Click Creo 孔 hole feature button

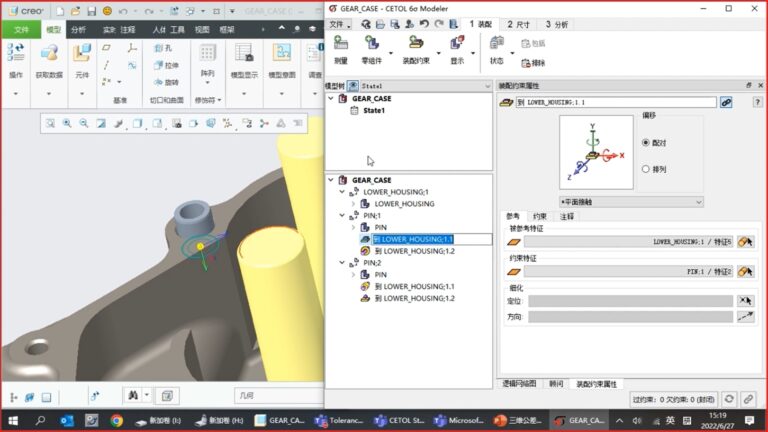(x=164, y=48)
